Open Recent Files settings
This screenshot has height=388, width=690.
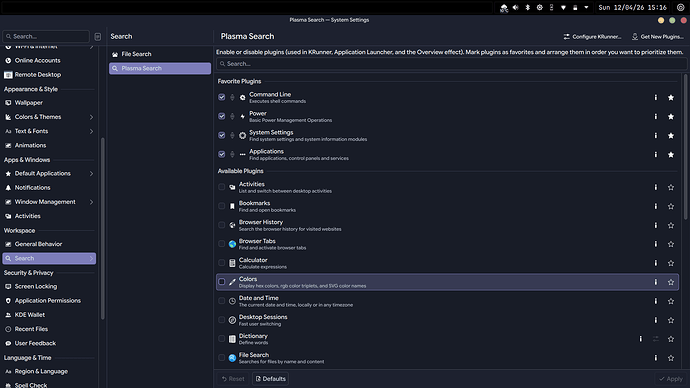tap(49, 329)
